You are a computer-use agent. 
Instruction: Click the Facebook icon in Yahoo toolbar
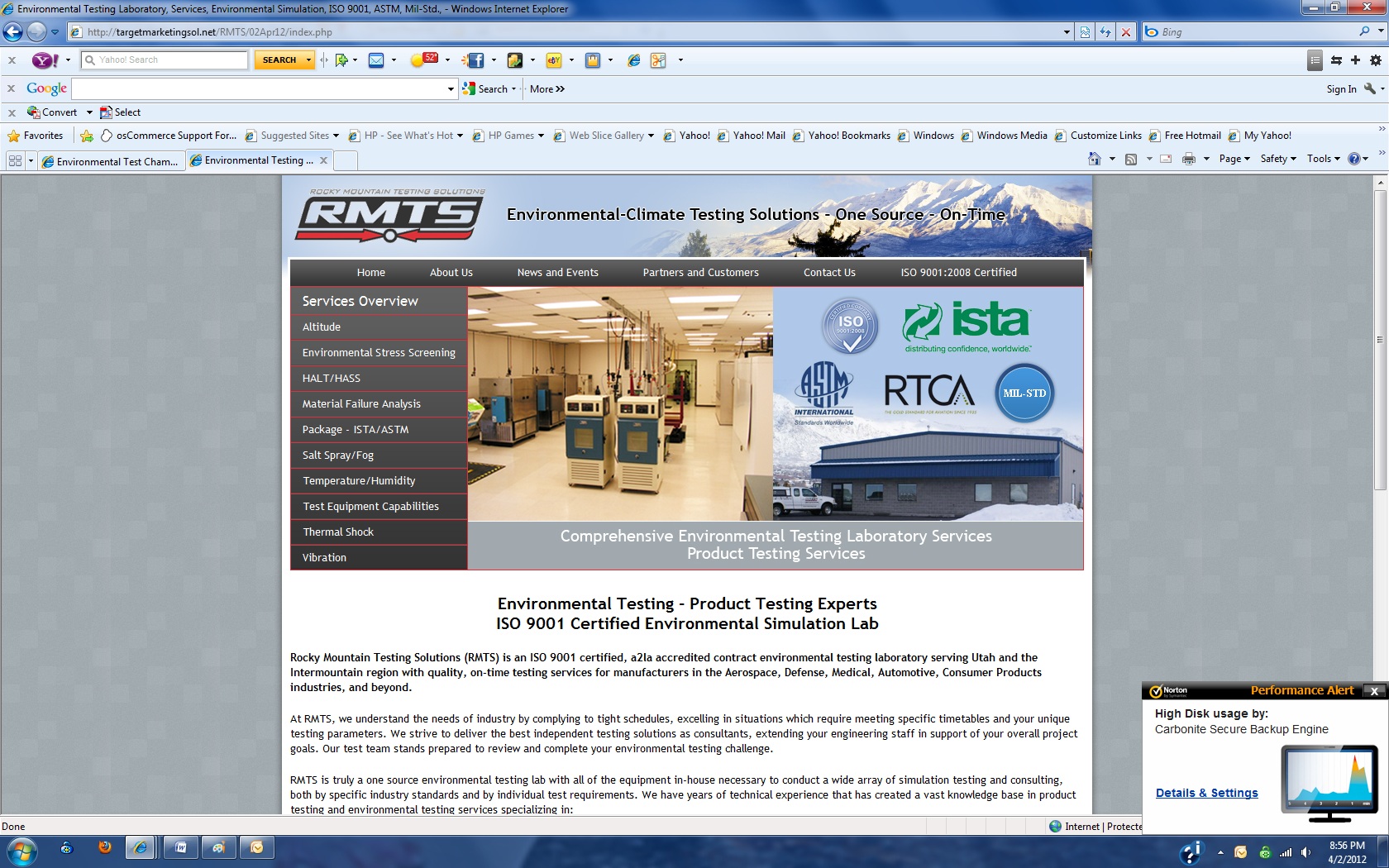pyautogui.click(x=475, y=60)
